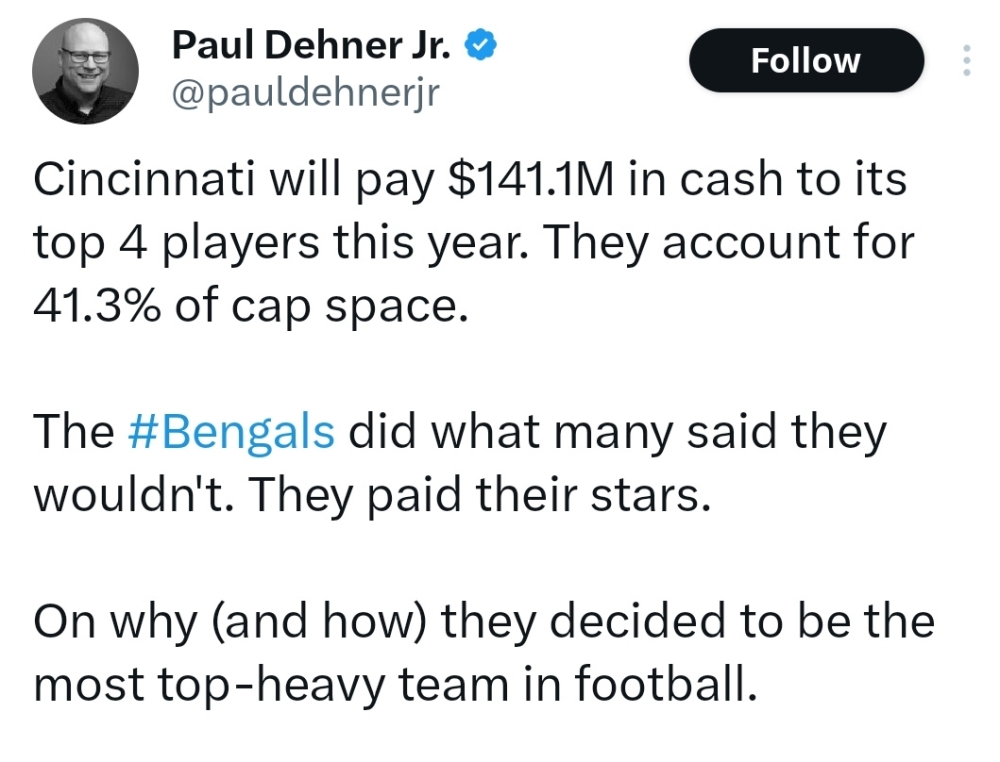Click the blue verified checkmark badge
Viewport: 1000px width, 762px height.
point(482,45)
